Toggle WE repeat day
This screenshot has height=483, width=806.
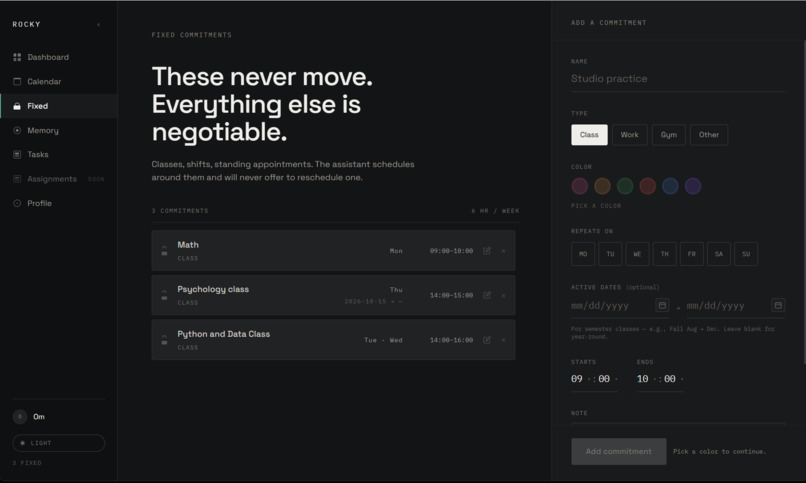pos(637,254)
